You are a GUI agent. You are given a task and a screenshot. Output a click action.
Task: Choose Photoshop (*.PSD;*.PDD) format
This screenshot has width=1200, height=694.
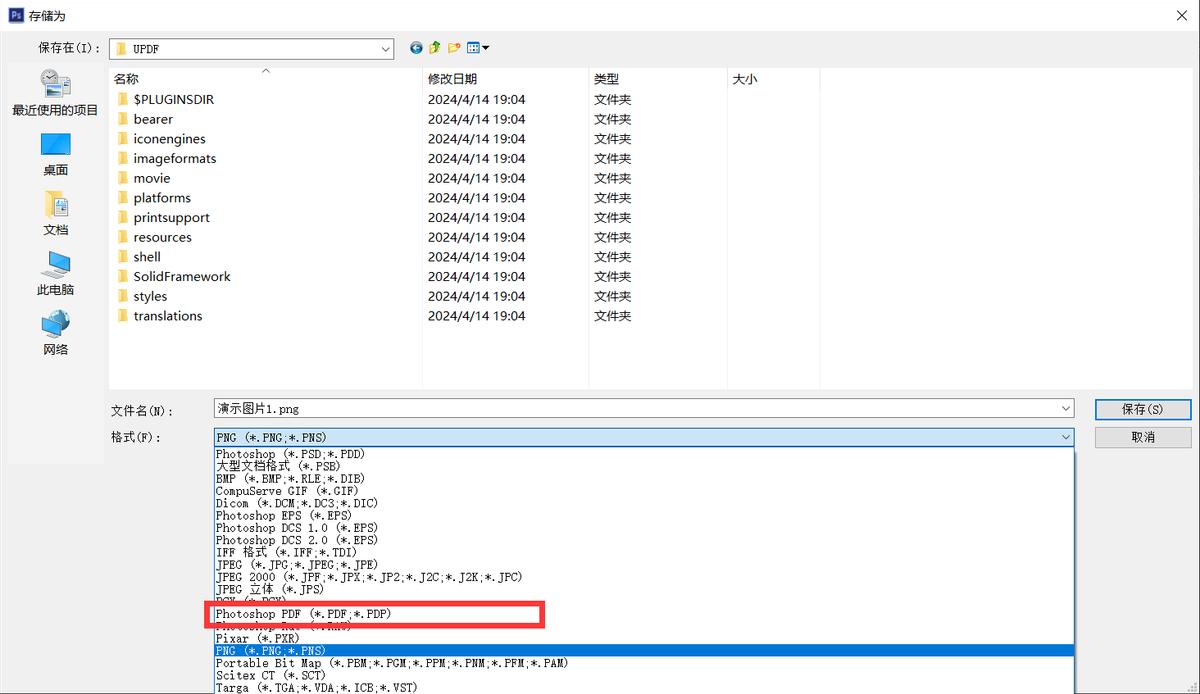pyautogui.click(x=644, y=454)
